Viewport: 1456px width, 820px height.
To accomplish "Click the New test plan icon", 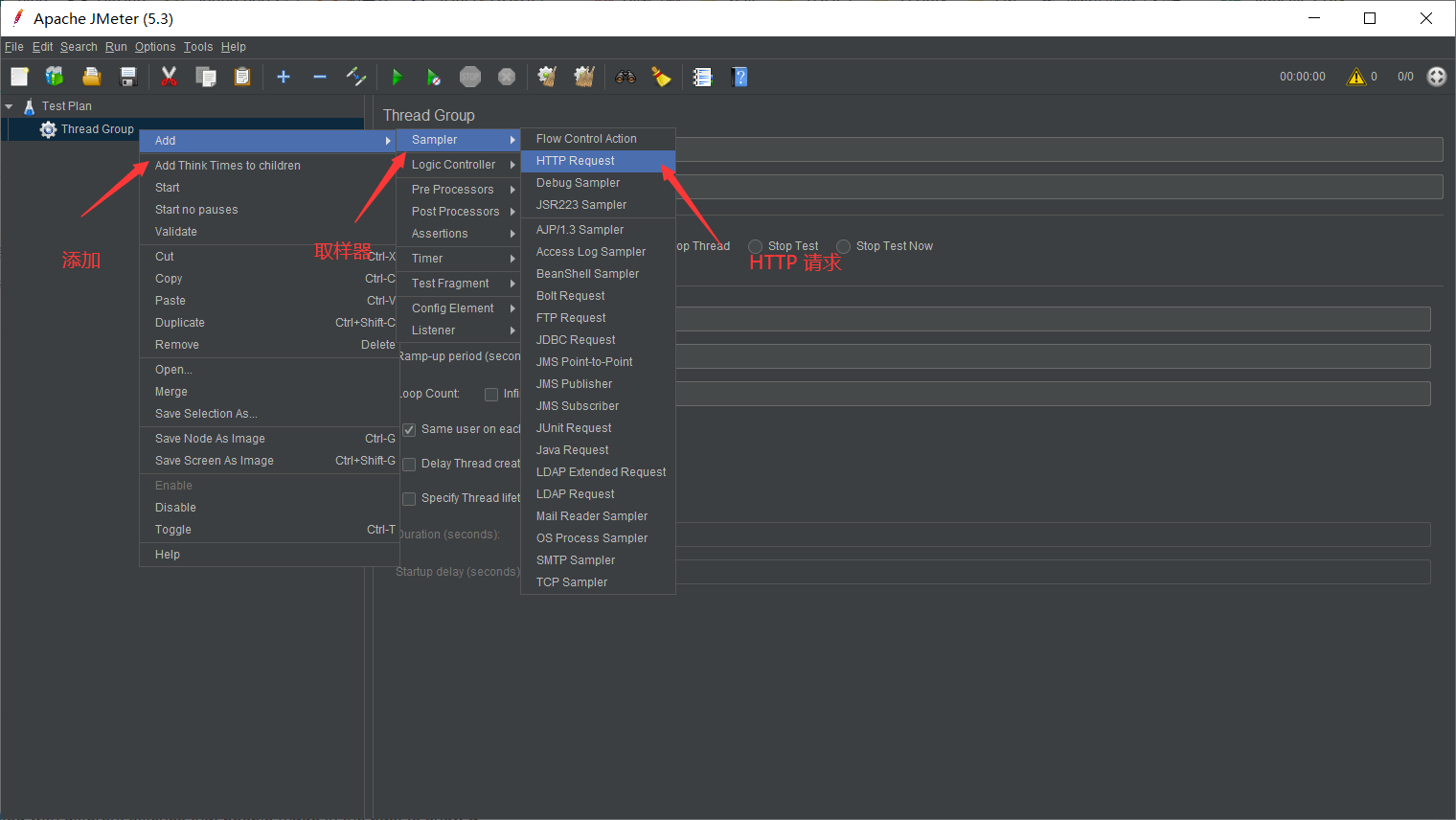I will pyautogui.click(x=19, y=77).
